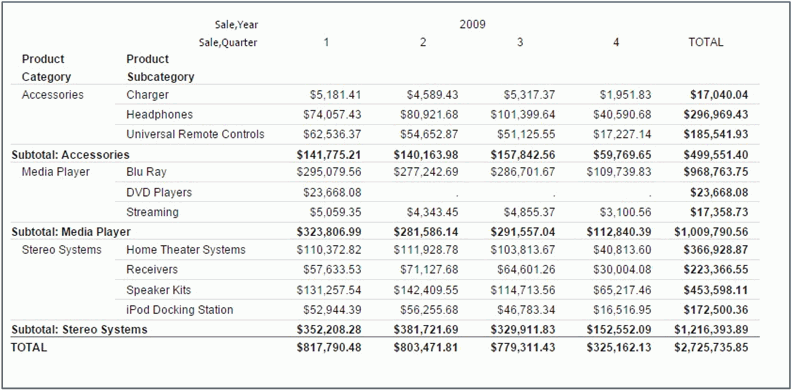Click the DVD Players subcategory label
Image resolution: width=791 pixels, height=390 pixels.
(159, 192)
